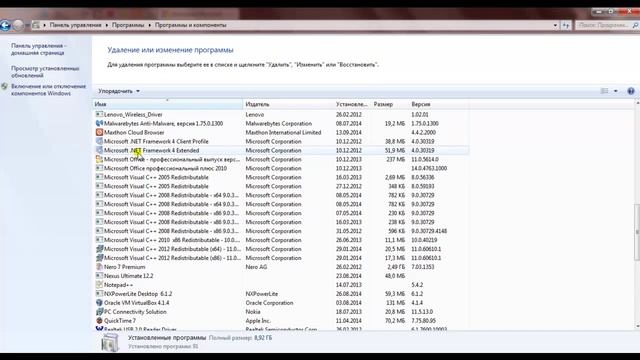Click Программы и компоненты breadcrumb
Screen dimensions: 640x360
coord(190,25)
